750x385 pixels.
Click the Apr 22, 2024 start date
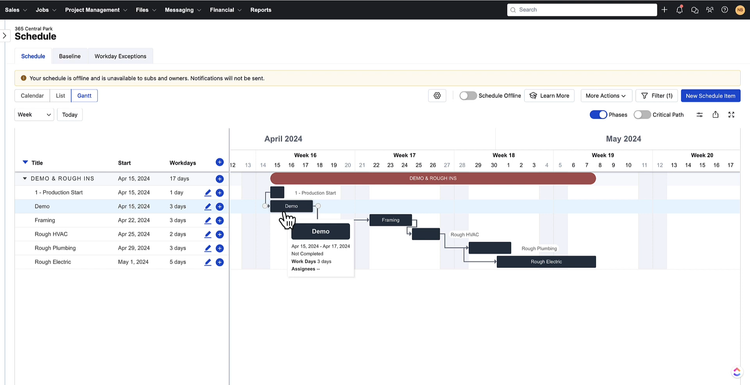coord(134,220)
